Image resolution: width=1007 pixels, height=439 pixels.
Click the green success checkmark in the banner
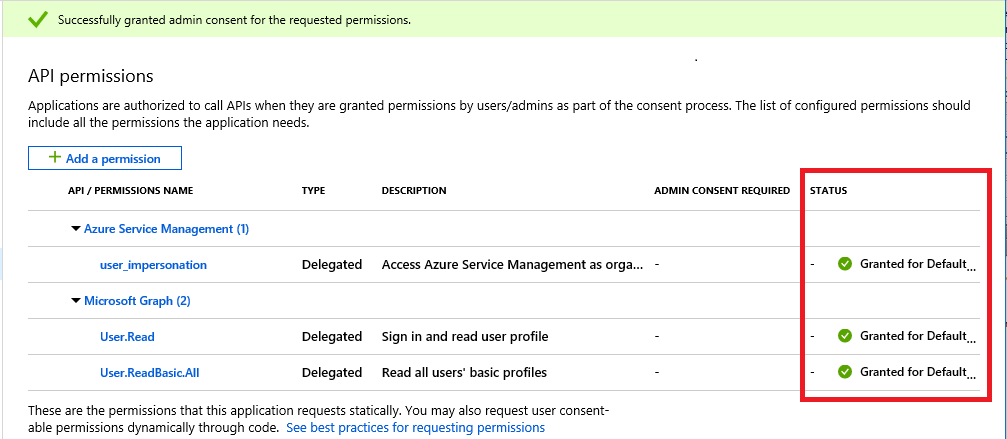37,19
